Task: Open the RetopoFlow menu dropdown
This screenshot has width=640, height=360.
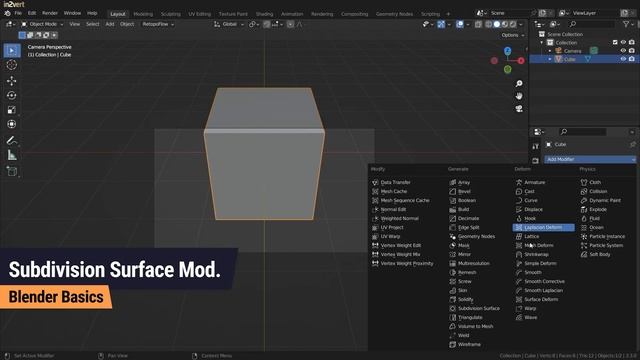Action: click(x=158, y=24)
